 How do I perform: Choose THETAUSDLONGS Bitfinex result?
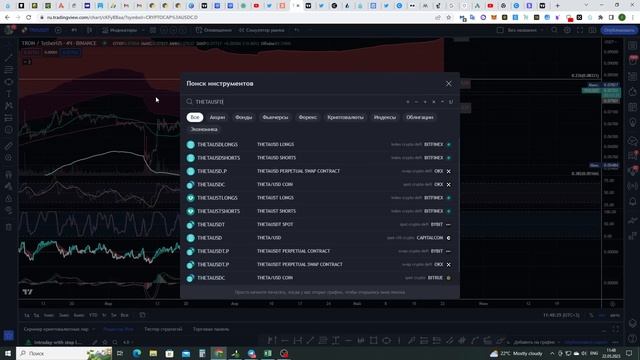(x=320, y=144)
